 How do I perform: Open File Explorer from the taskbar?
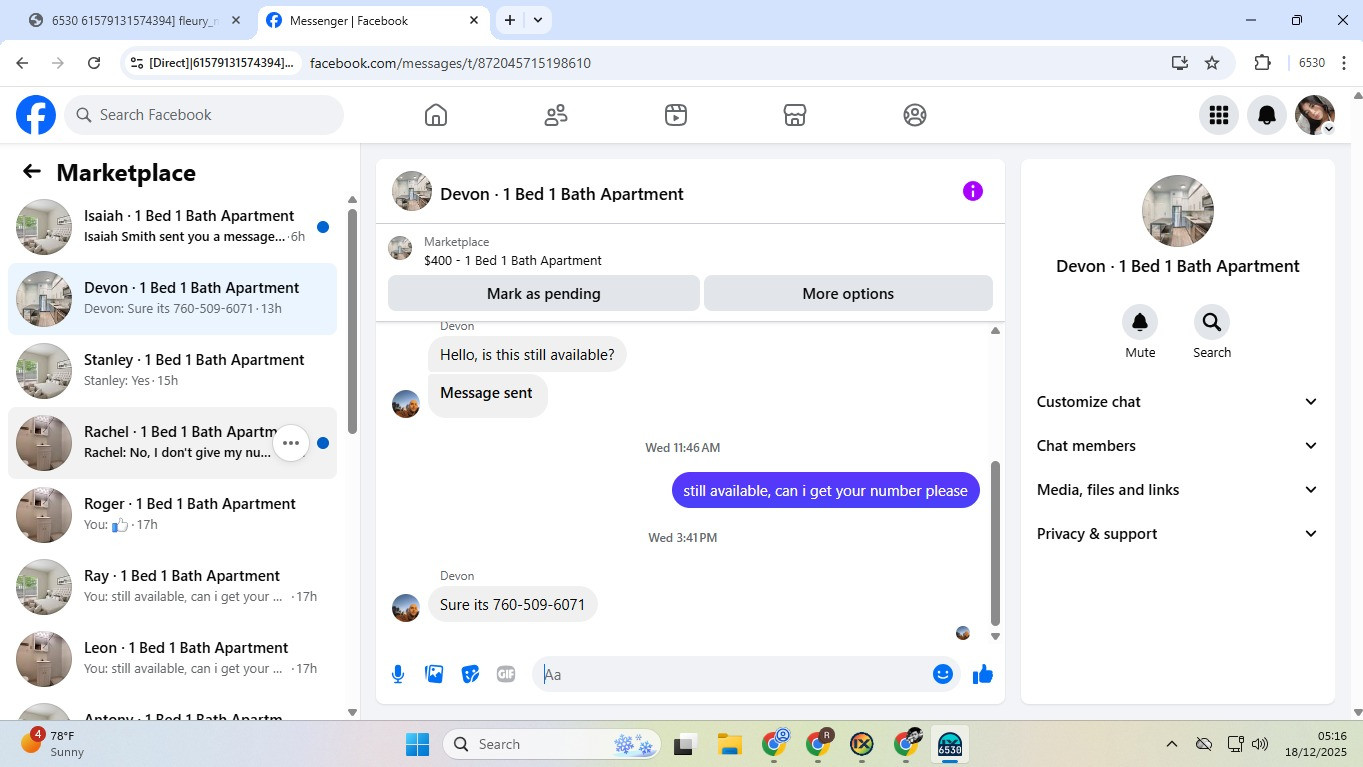tap(729, 744)
